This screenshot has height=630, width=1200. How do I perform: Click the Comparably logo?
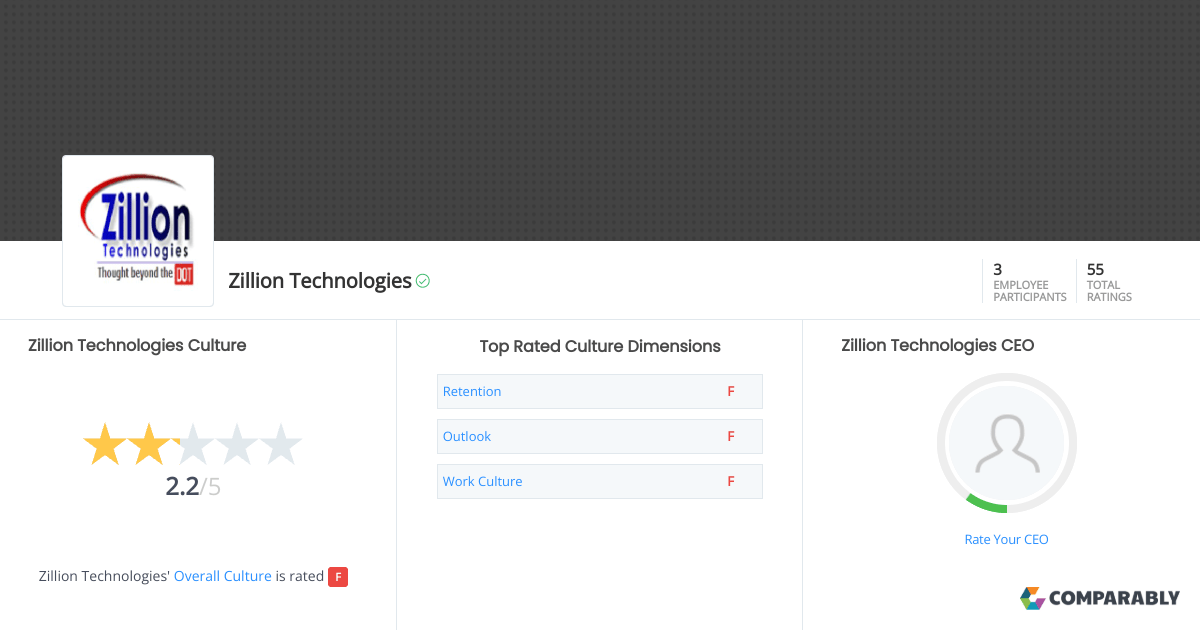[x=1100, y=598]
